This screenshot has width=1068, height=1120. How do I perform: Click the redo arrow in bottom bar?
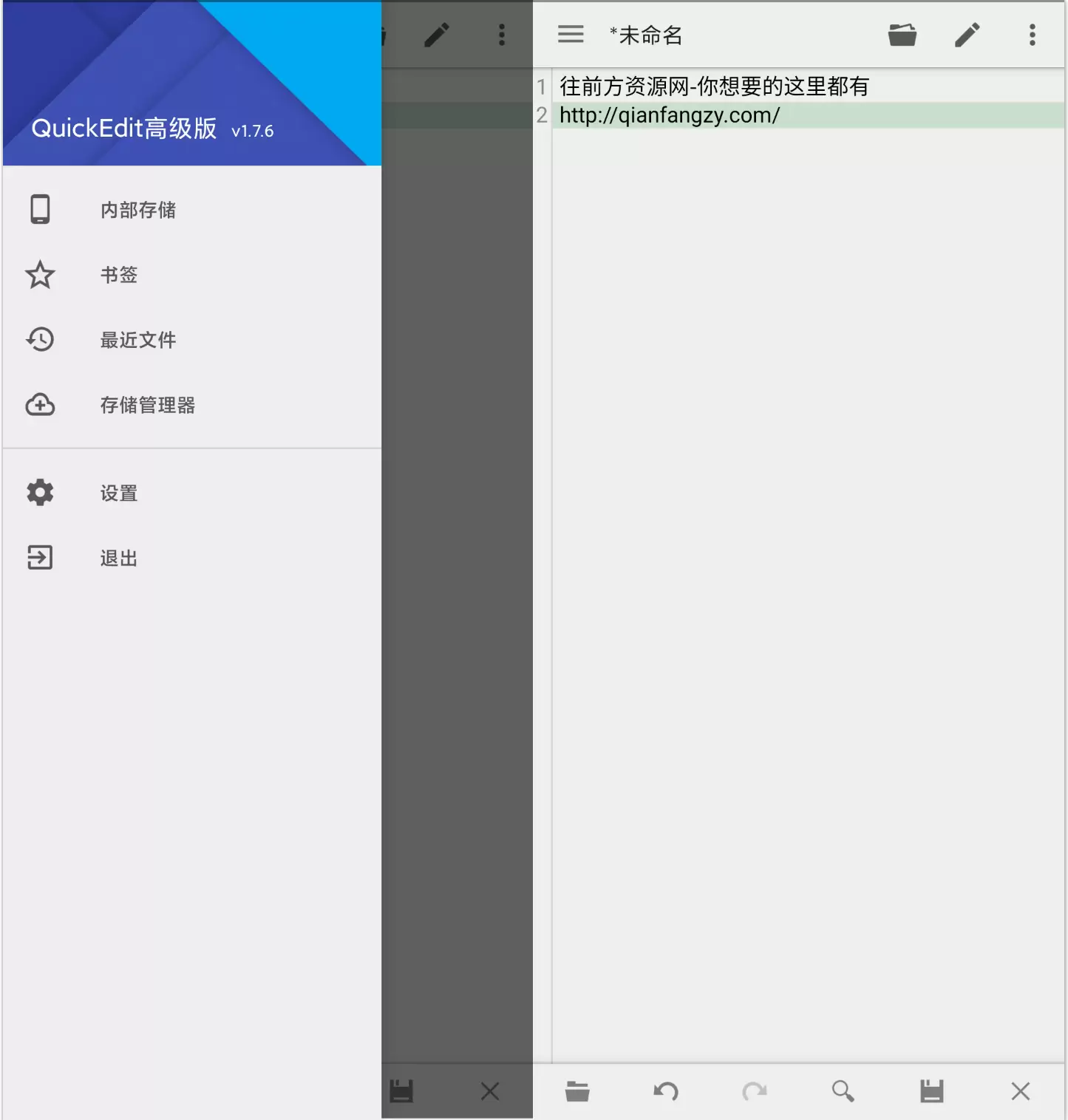pyautogui.click(x=755, y=1091)
